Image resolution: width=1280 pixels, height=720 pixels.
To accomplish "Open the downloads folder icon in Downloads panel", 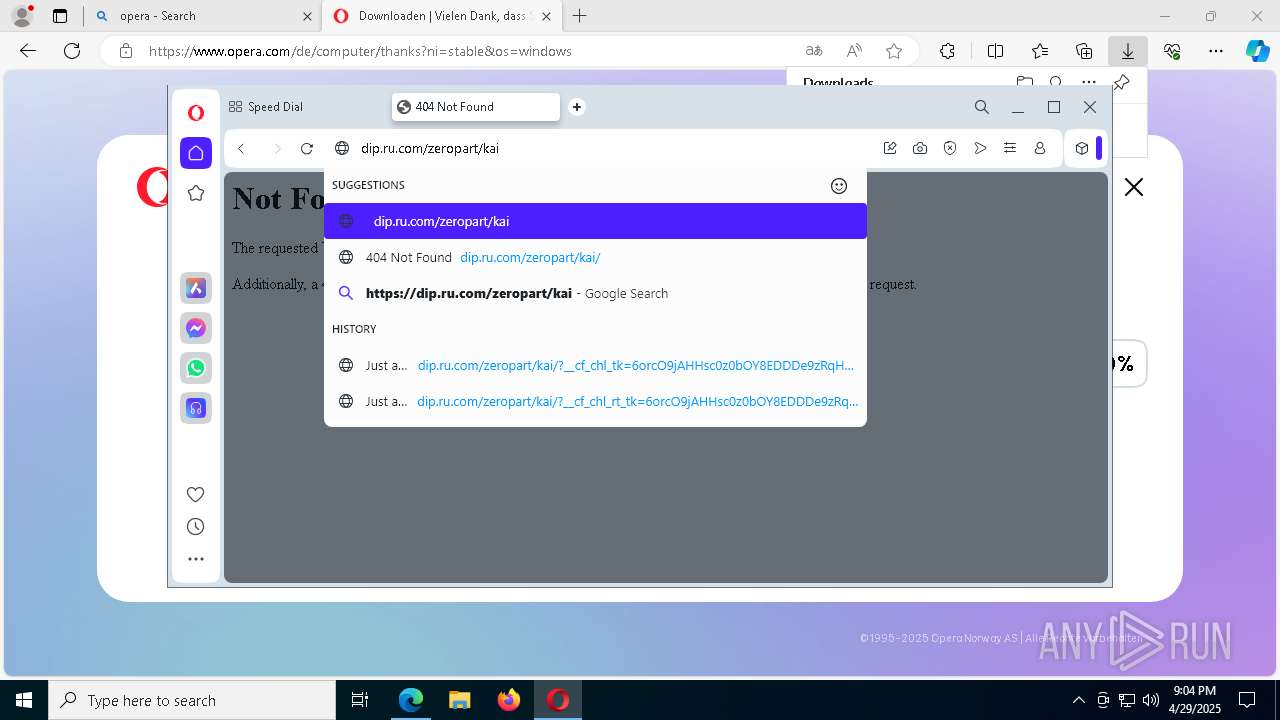I will (1024, 83).
